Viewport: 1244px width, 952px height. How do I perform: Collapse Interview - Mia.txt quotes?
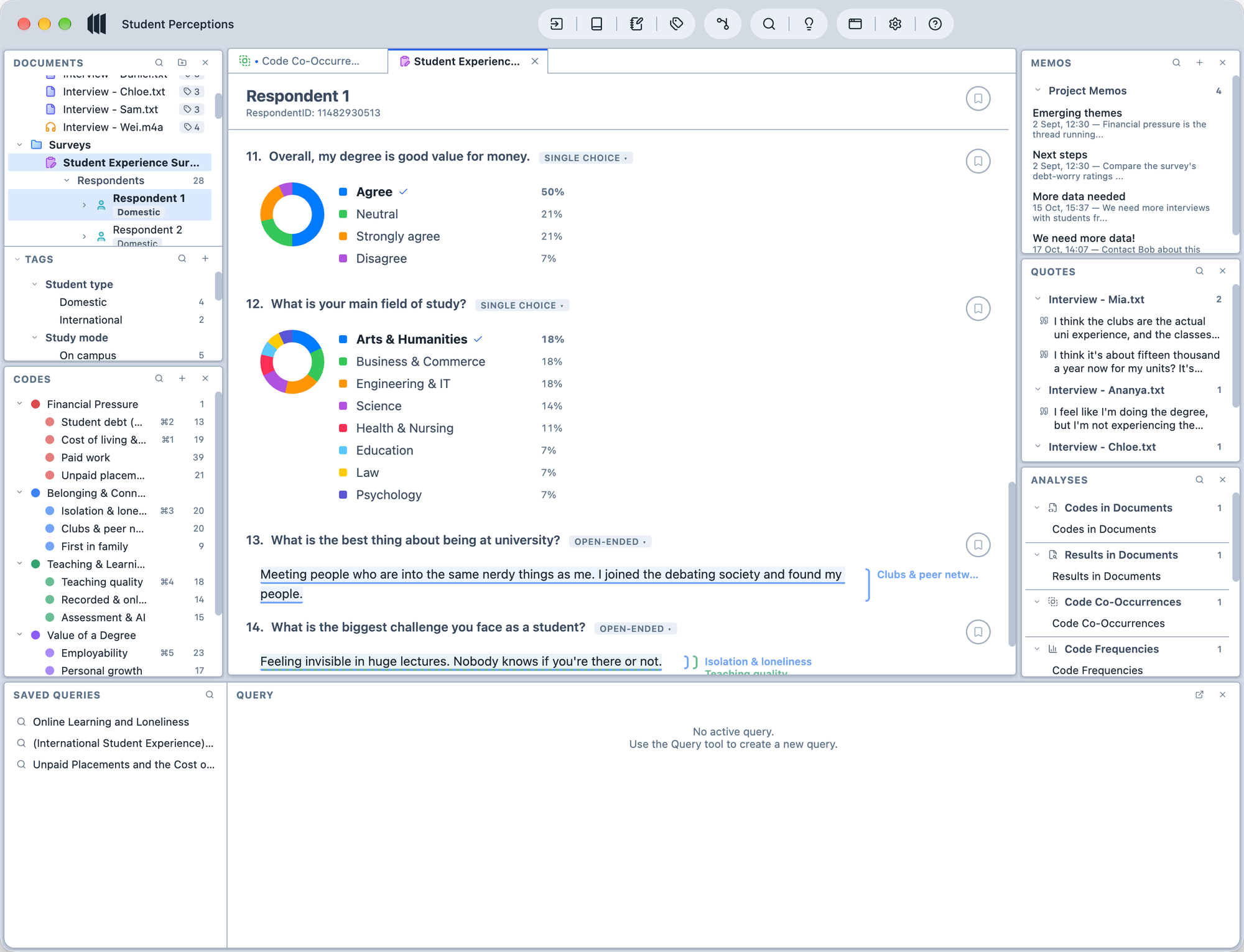coord(1037,300)
